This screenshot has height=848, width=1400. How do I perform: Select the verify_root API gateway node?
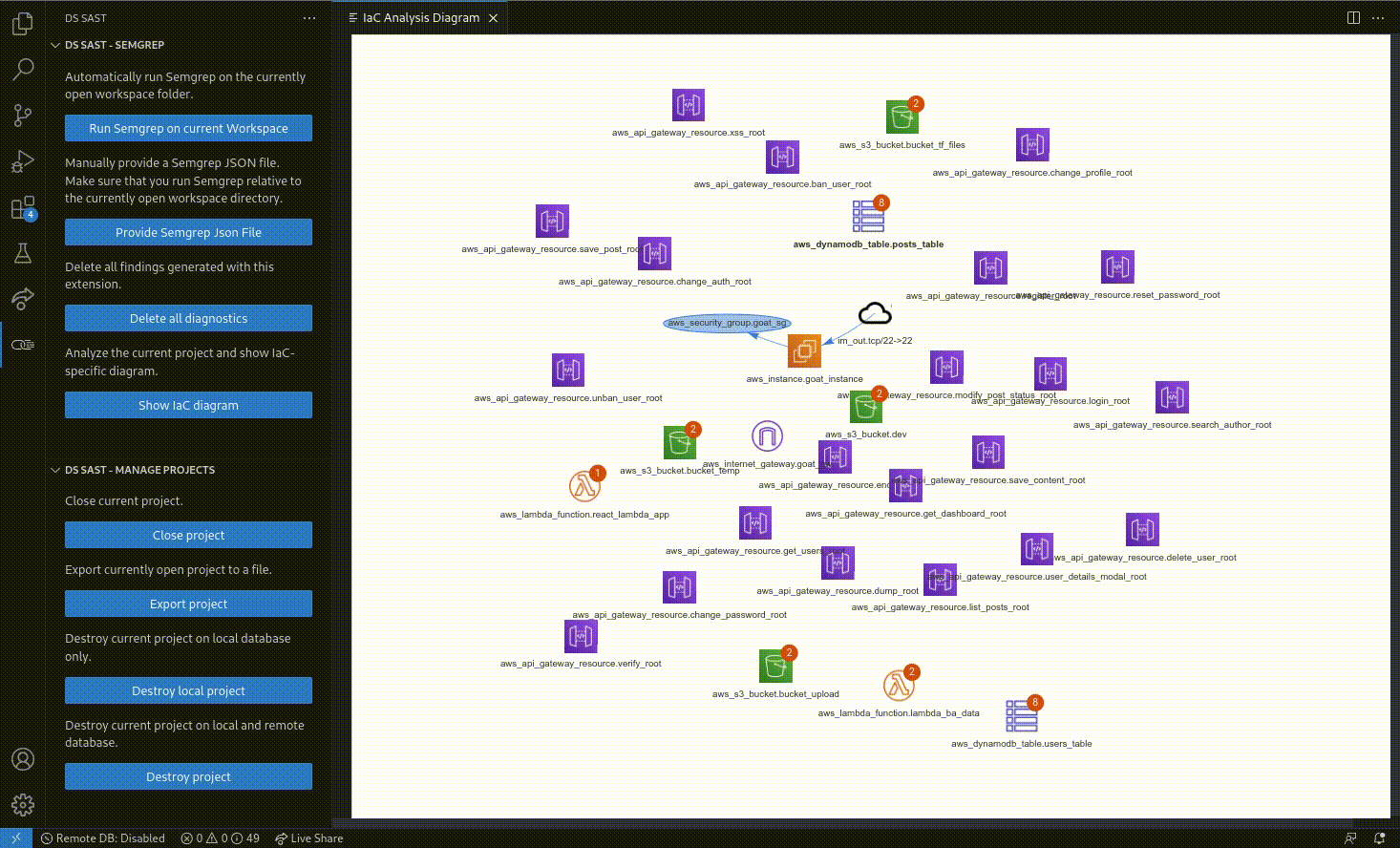coord(581,636)
